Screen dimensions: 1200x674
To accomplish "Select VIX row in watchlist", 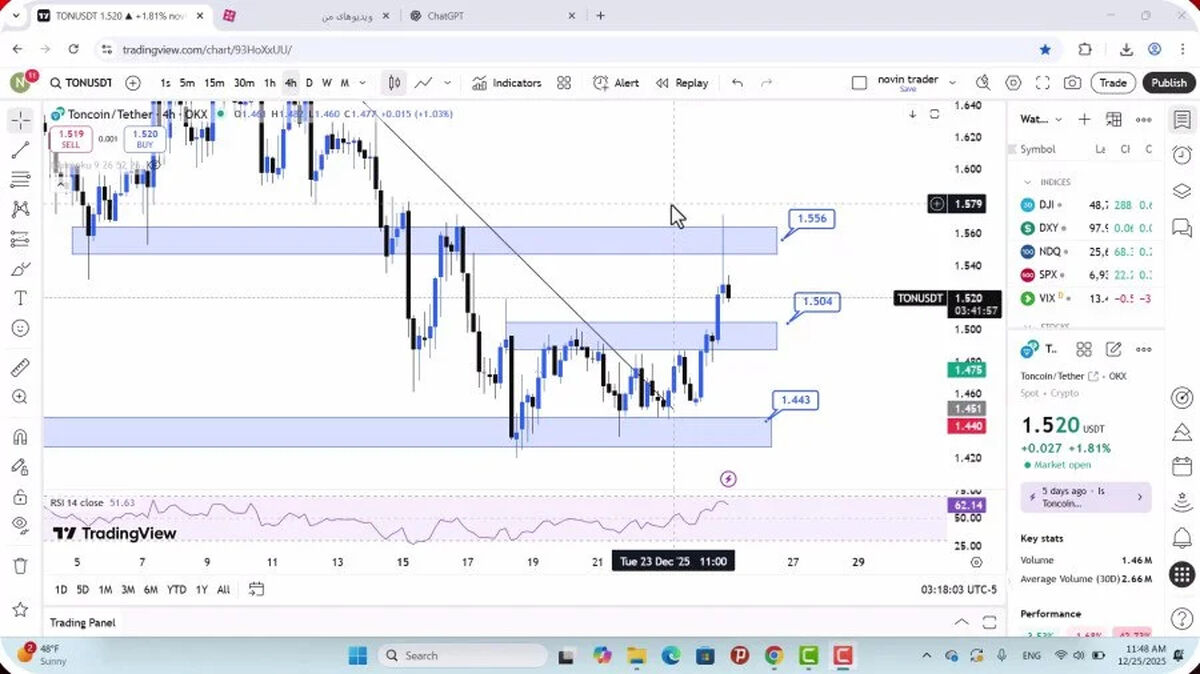I will (x=1087, y=298).
